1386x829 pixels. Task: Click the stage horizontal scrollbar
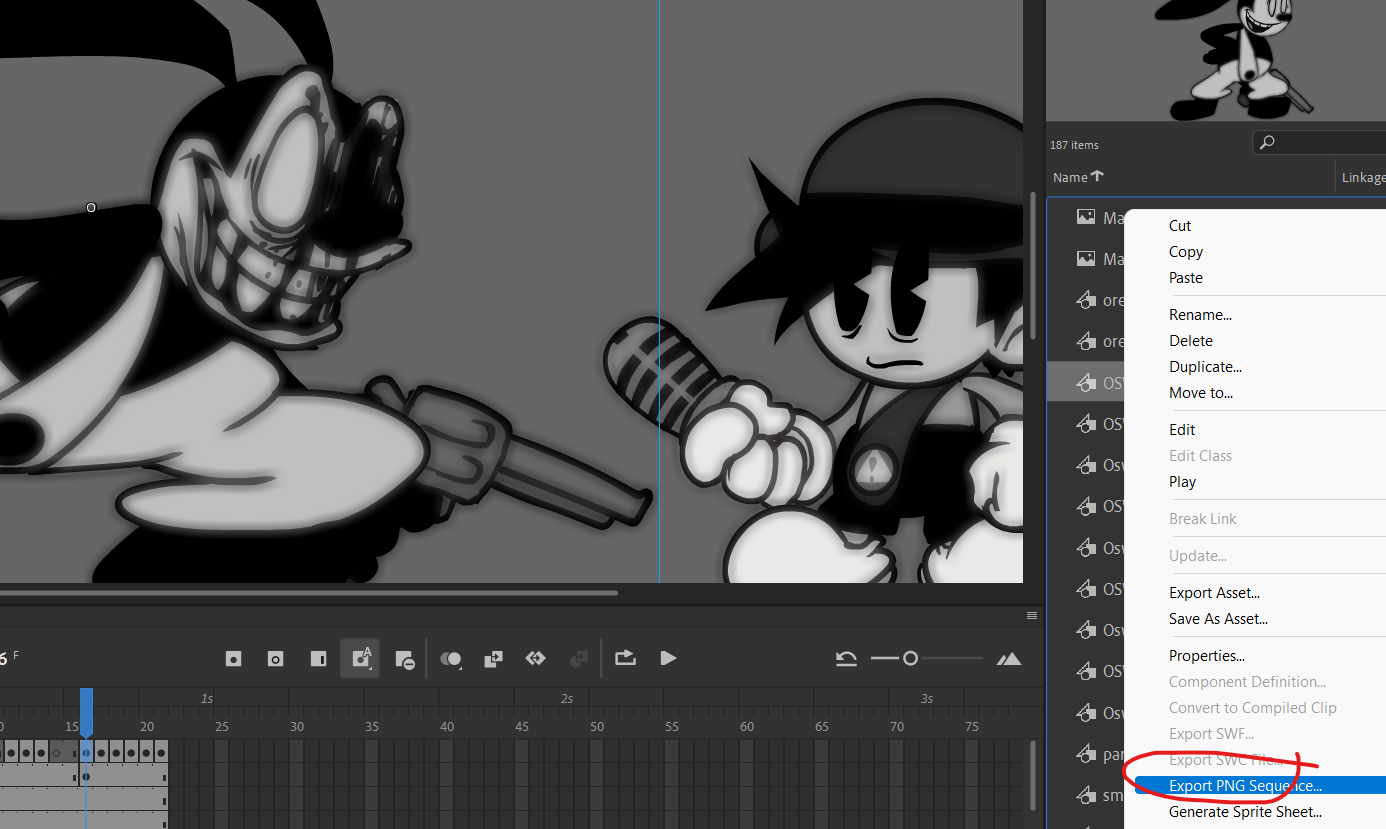pos(308,593)
